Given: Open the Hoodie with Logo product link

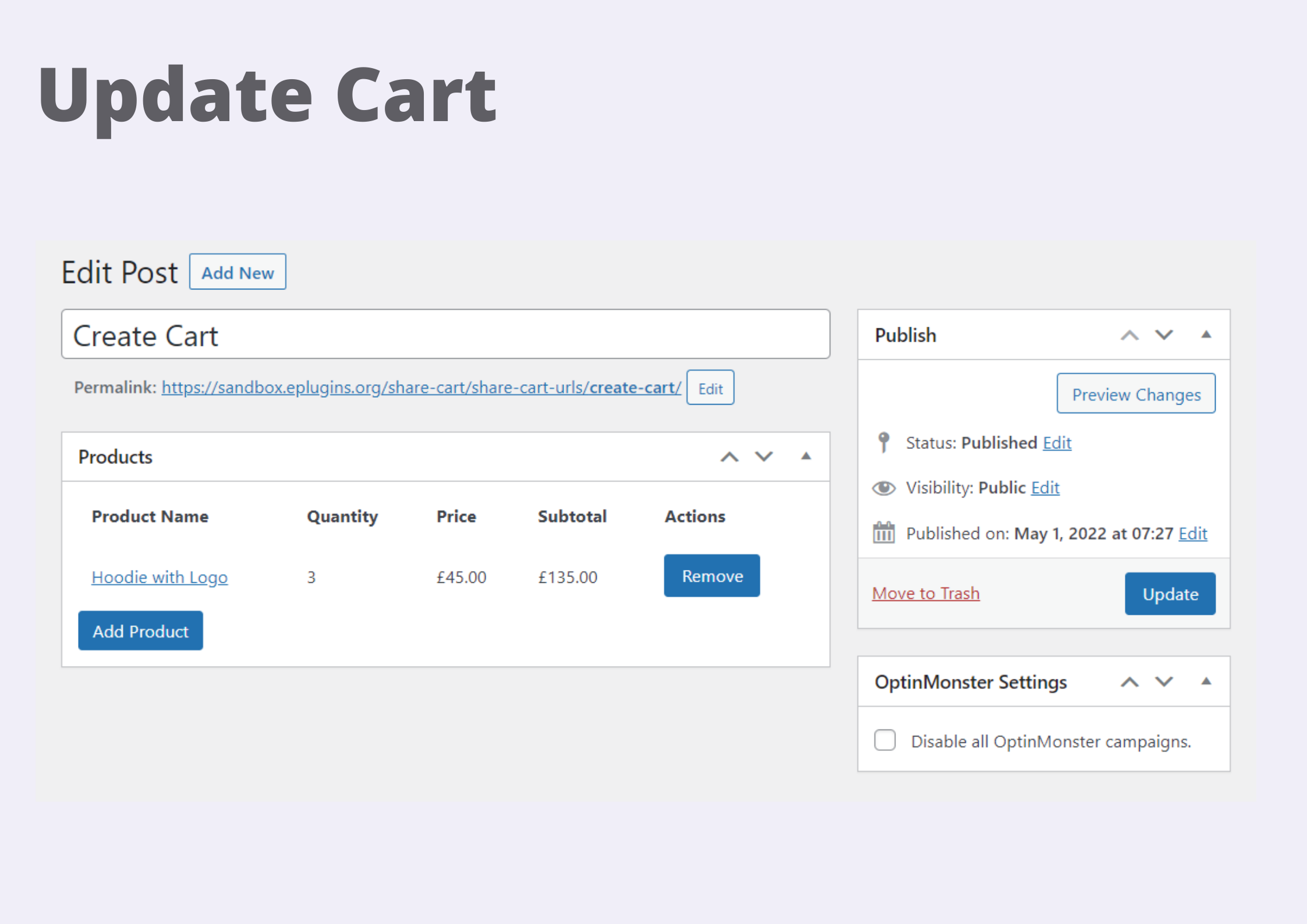Looking at the screenshot, I should 160,577.
